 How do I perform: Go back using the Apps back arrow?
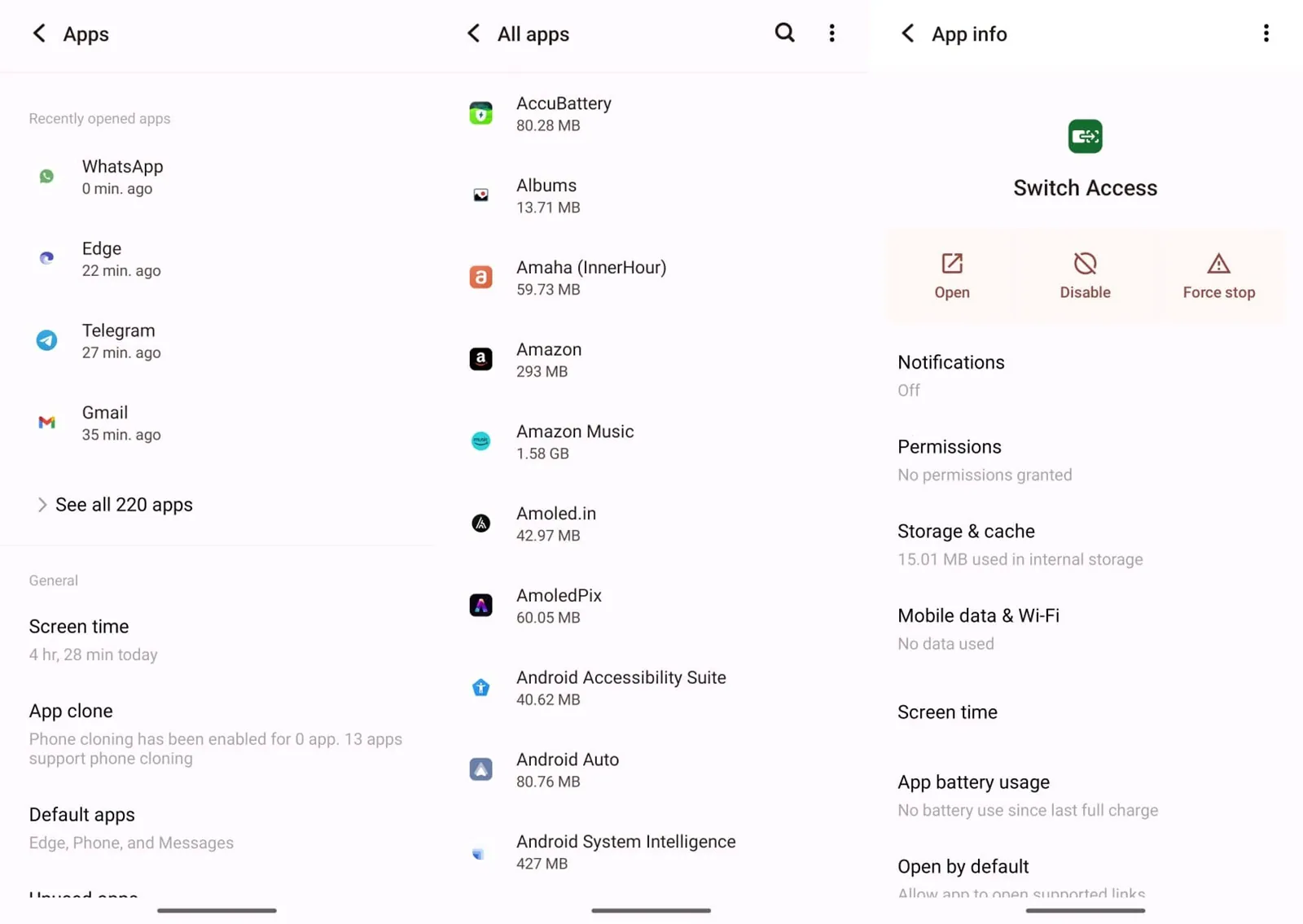click(x=39, y=33)
